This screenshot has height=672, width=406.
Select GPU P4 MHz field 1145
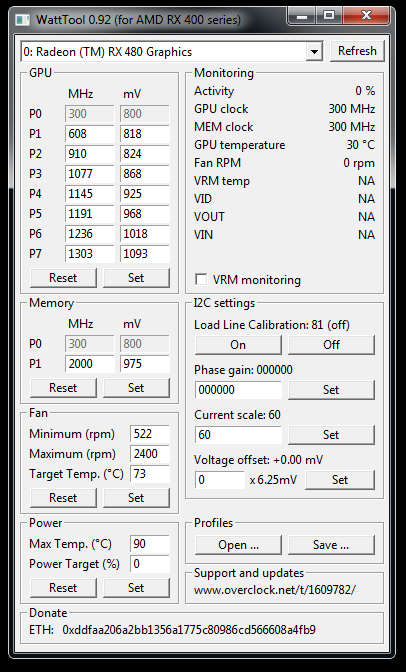point(90,194)
